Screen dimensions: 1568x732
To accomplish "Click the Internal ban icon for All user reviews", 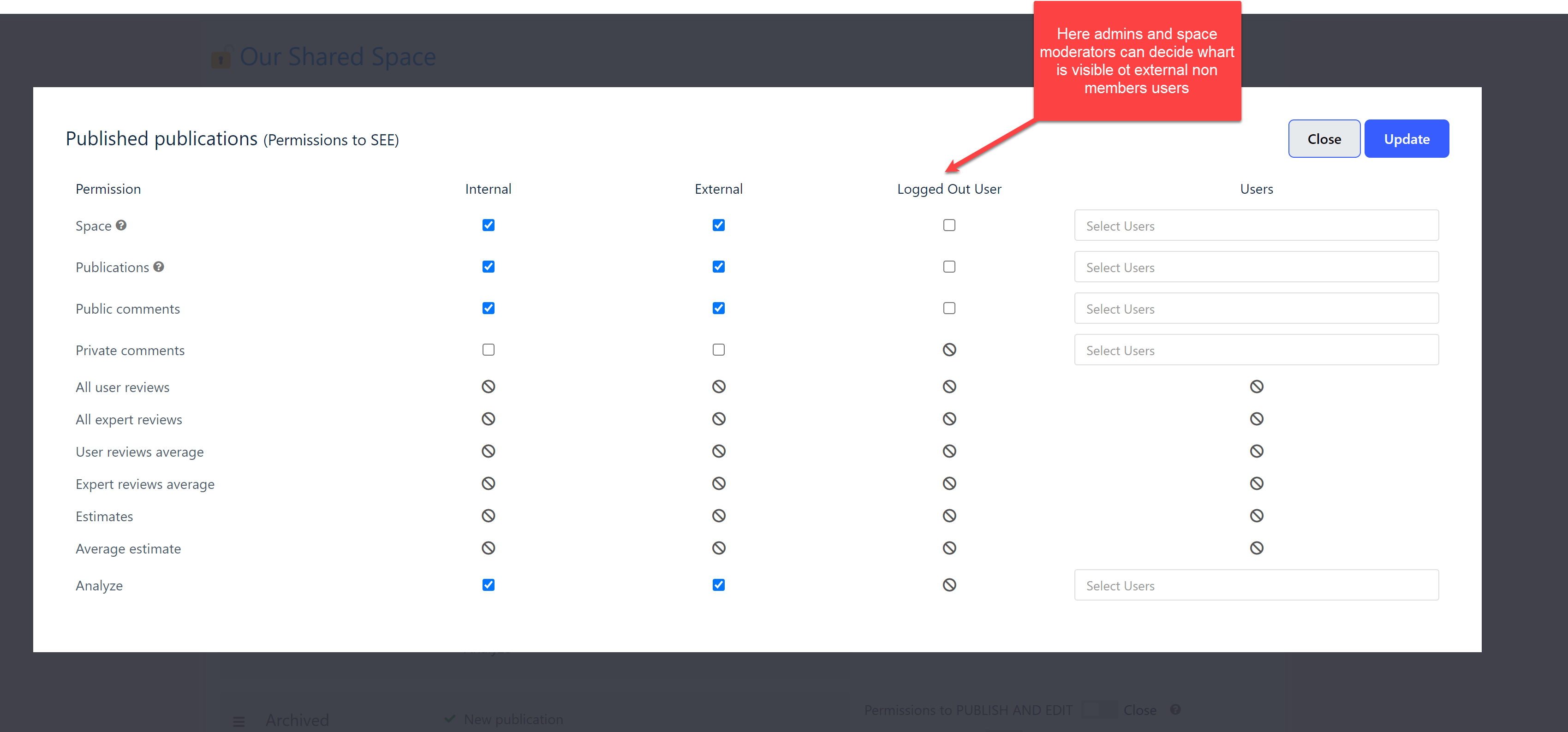I will click(x=488, y=387).
